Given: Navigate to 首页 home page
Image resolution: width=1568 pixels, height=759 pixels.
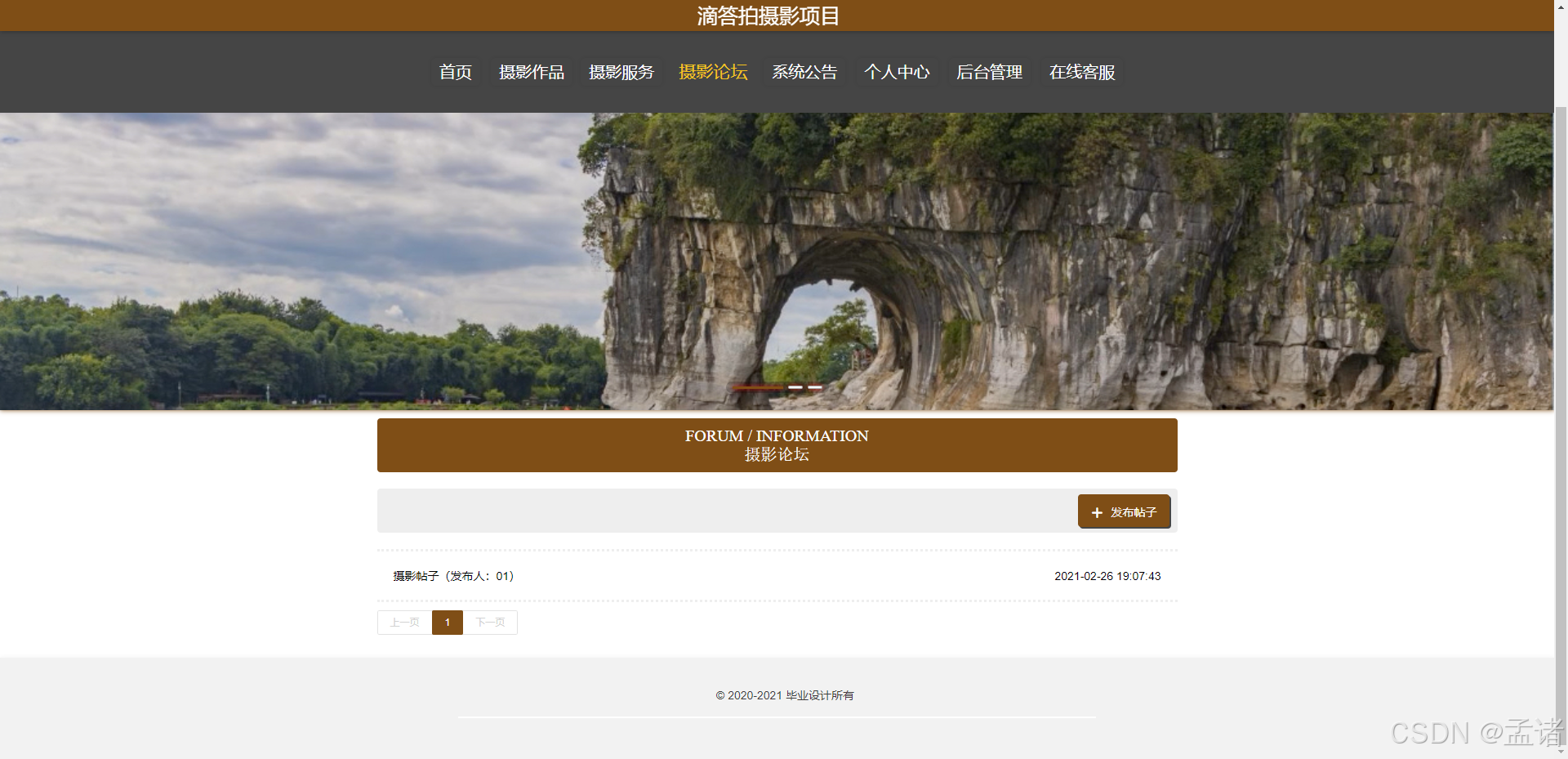Looking at the screenshot, I should [456, 72].
